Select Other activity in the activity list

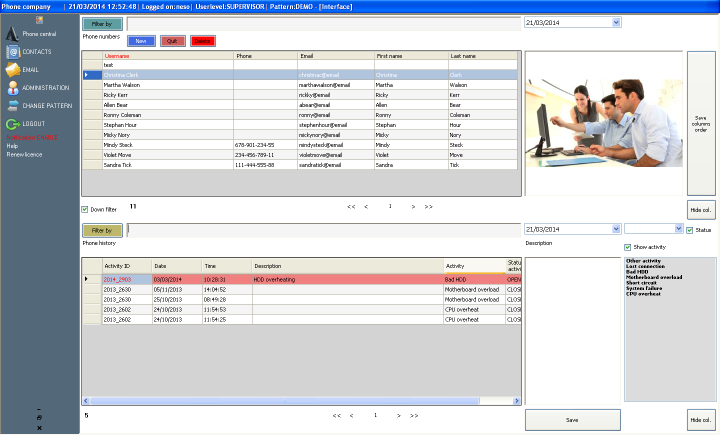tap(643, 261)
